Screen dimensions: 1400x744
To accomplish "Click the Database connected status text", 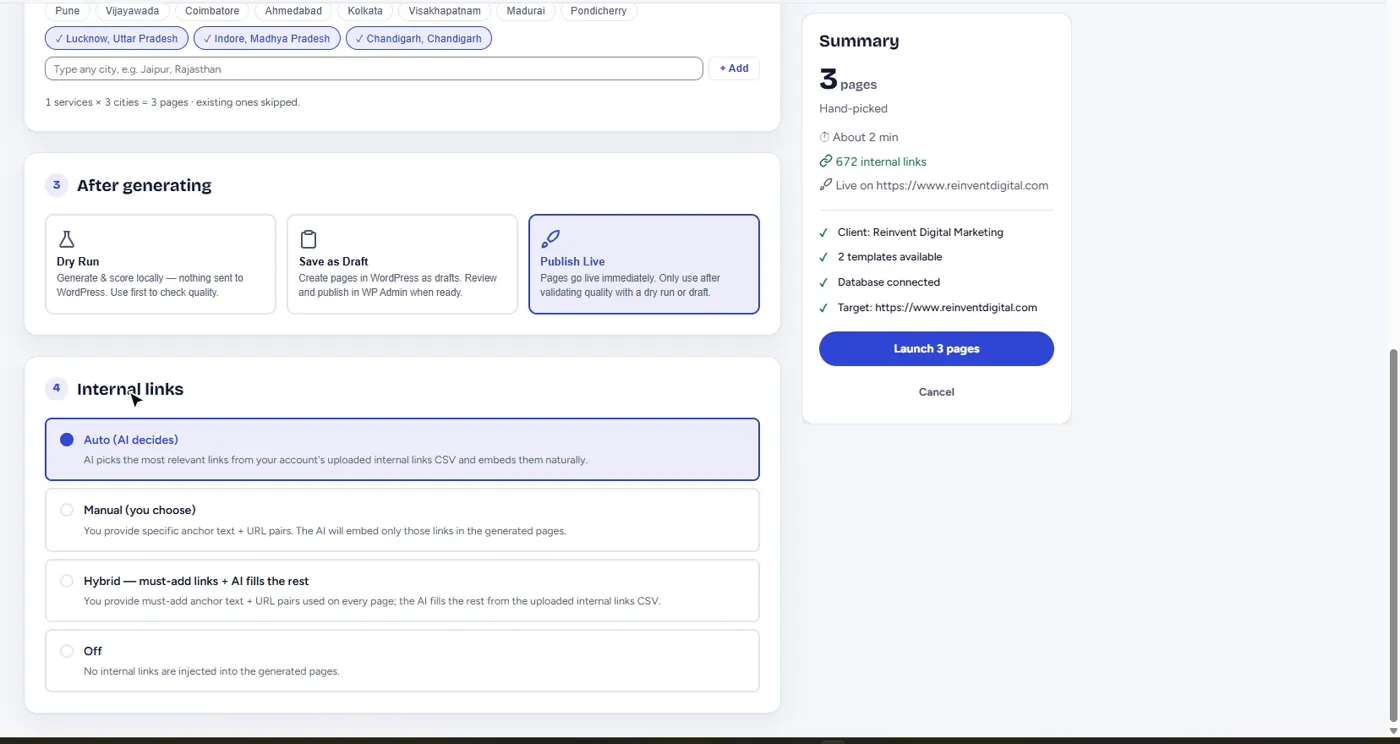I will coord(889,282).
